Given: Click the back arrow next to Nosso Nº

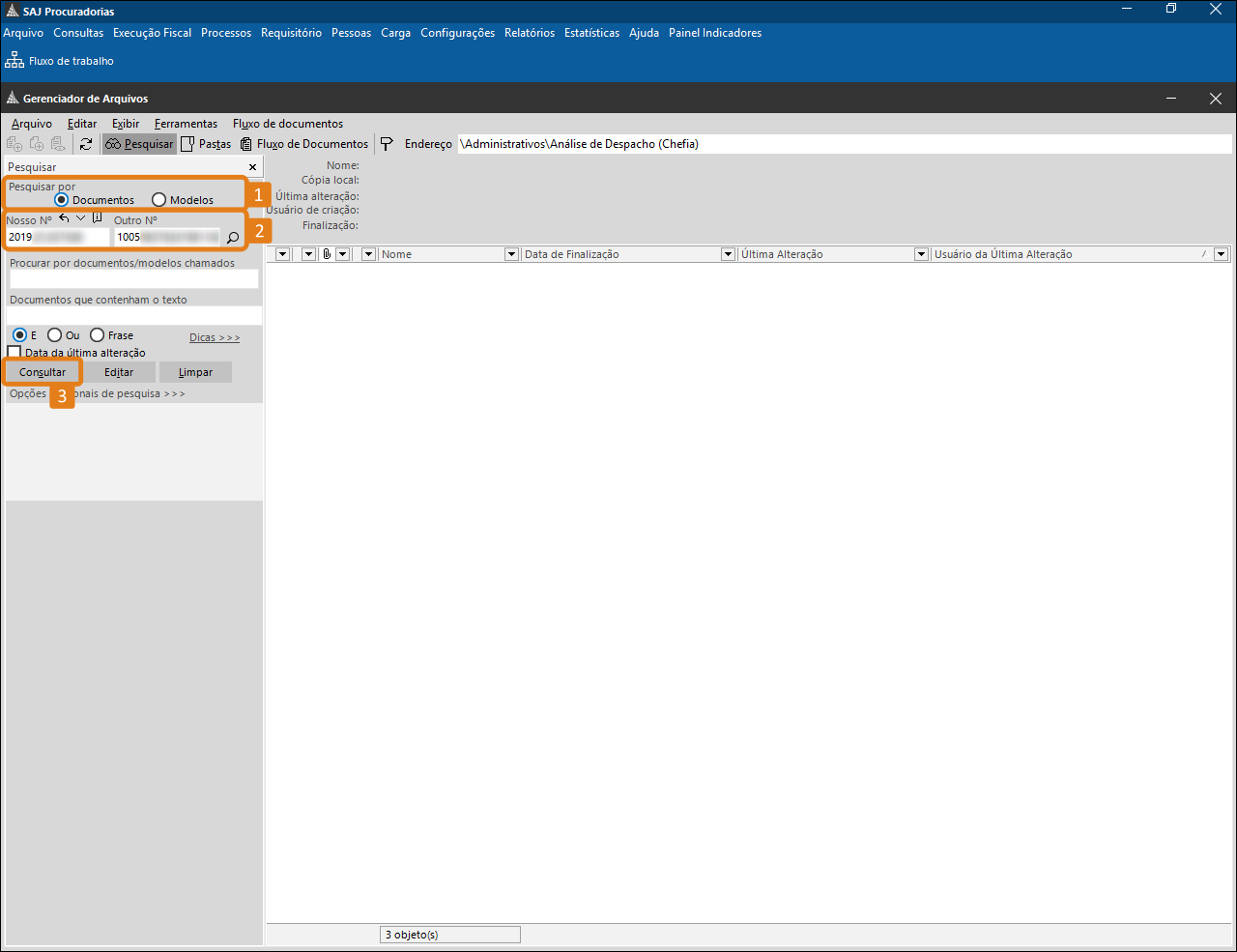Looking at the screenshot, I should (x=64, y=218).
